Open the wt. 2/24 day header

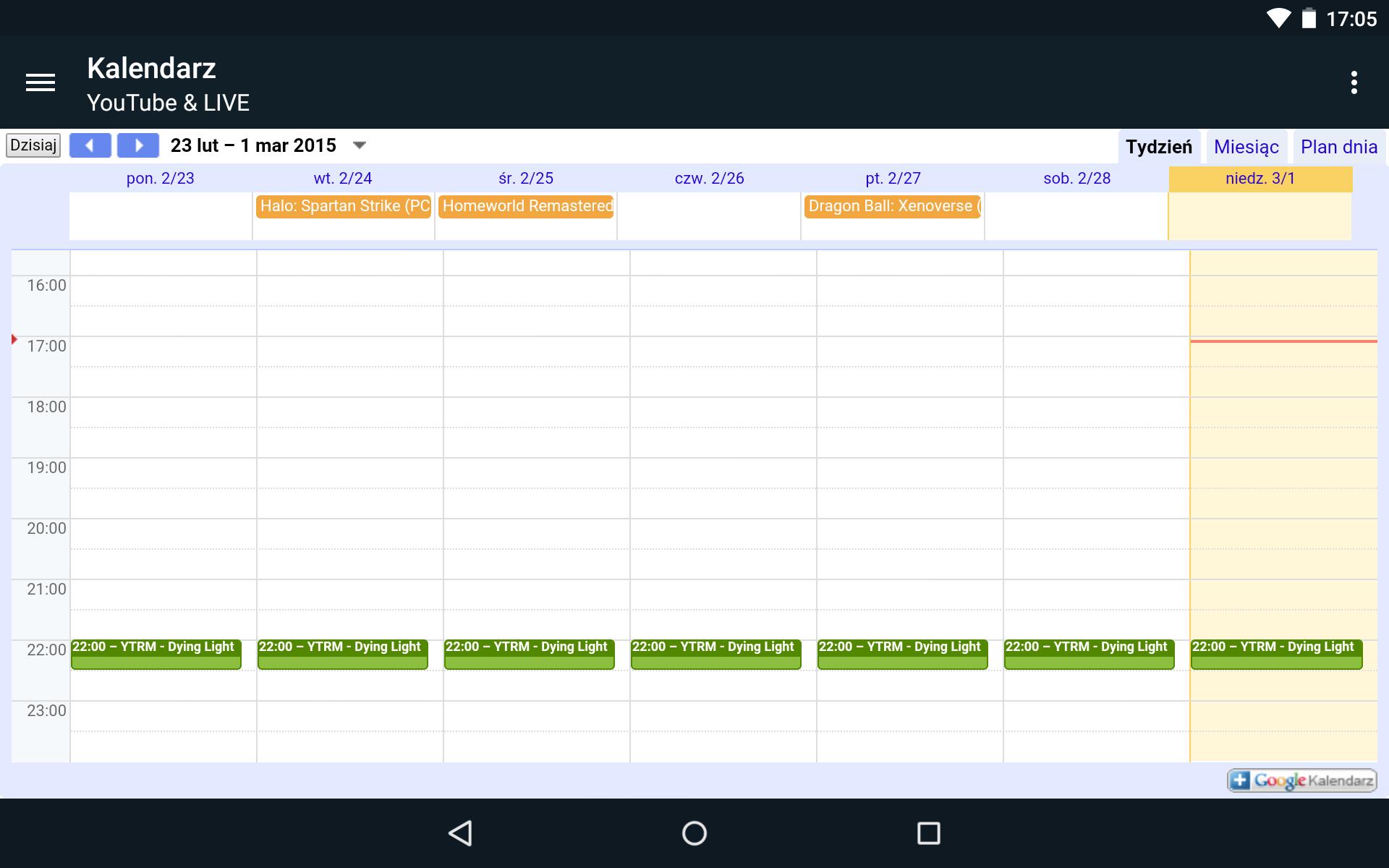tap(343, 179)
